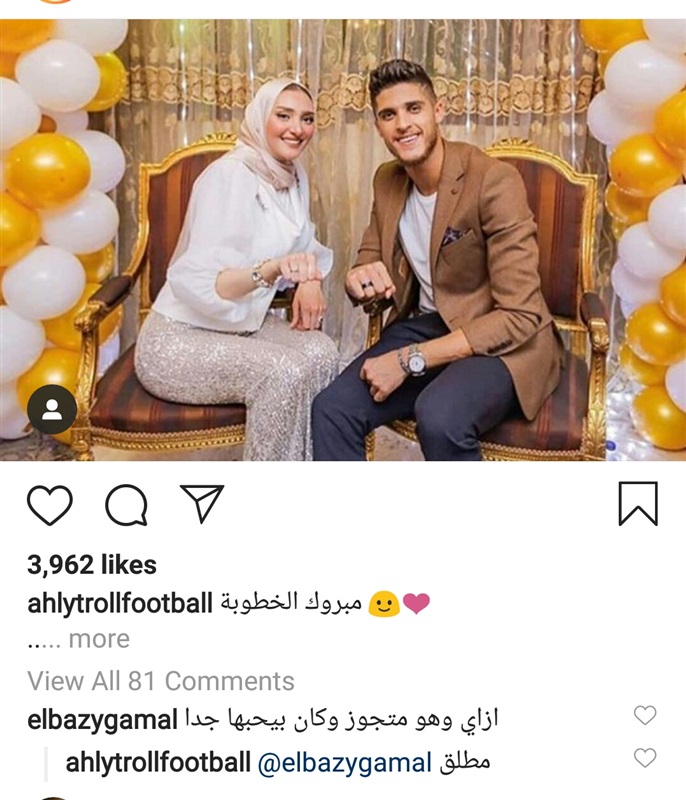Image resolution: width=686 pixels, height=800 pixels.
Task: Open ahlytrollfootball profile from the caption
Action: point(120,603)
